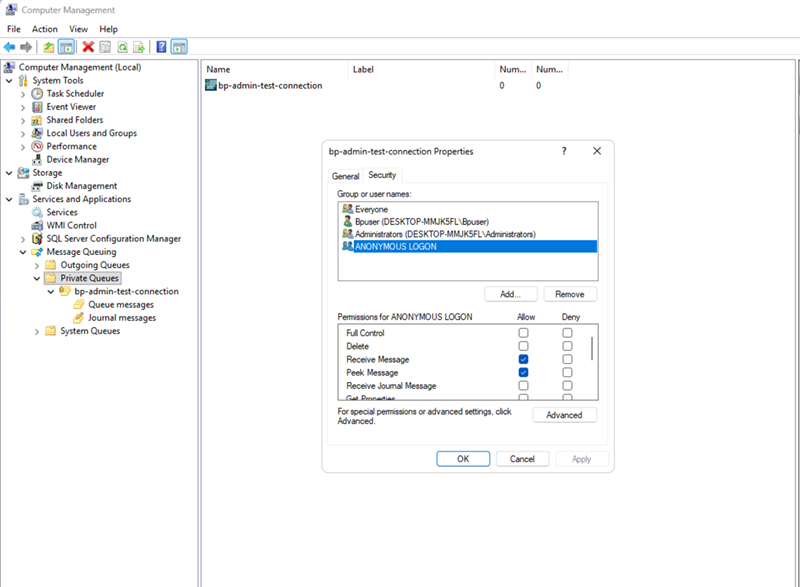Open Event Viewer in the tree
This screenshot has height=587, width=800.
click(x=71, y=107)
